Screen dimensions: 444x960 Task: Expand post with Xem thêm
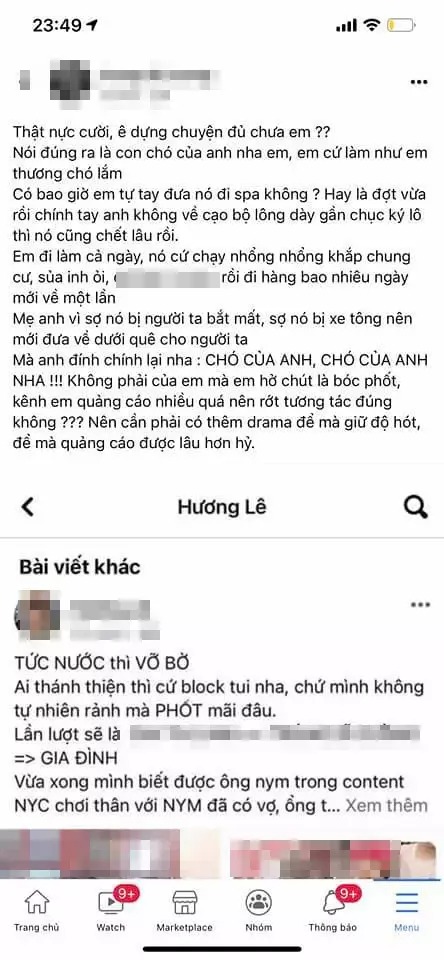(386, 804)
